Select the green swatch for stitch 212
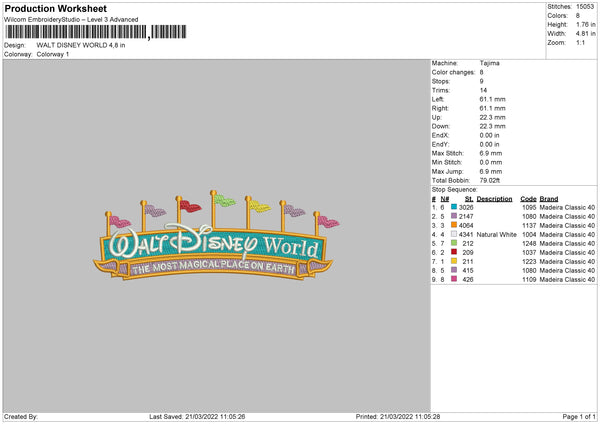The width and height of the screenshot is (600, 424). [454, 243]
